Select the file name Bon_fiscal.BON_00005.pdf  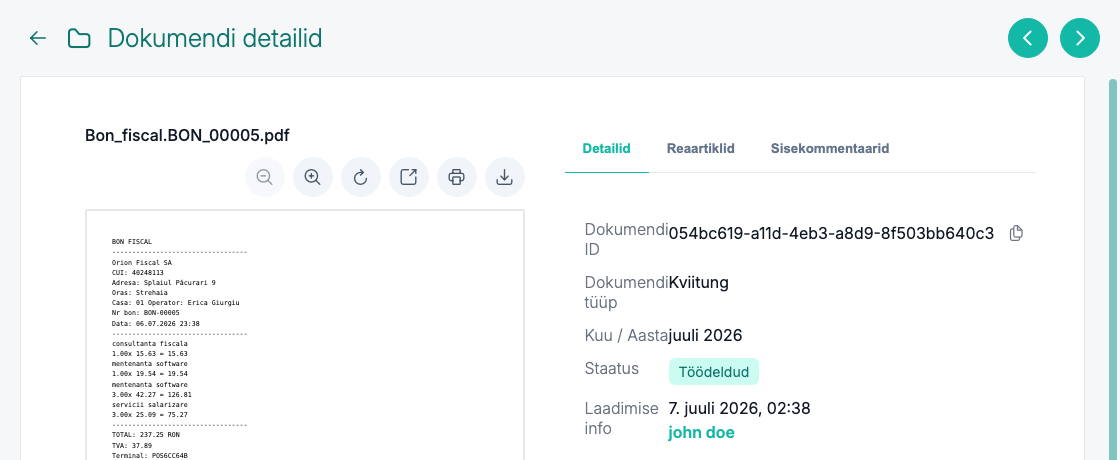187,135
